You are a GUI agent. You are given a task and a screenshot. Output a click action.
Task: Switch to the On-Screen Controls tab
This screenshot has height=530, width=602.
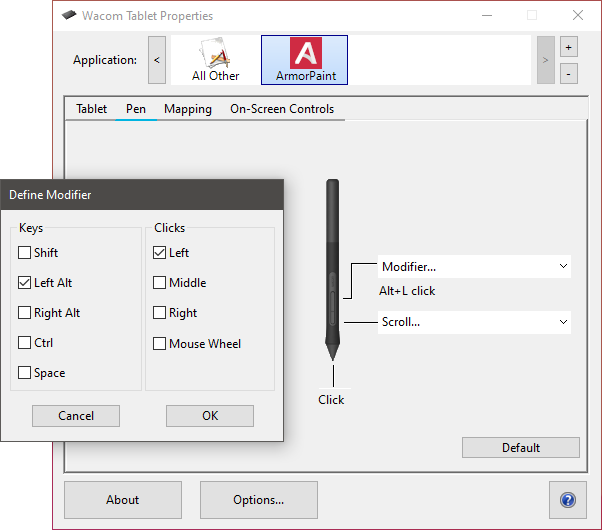(282, 109)
